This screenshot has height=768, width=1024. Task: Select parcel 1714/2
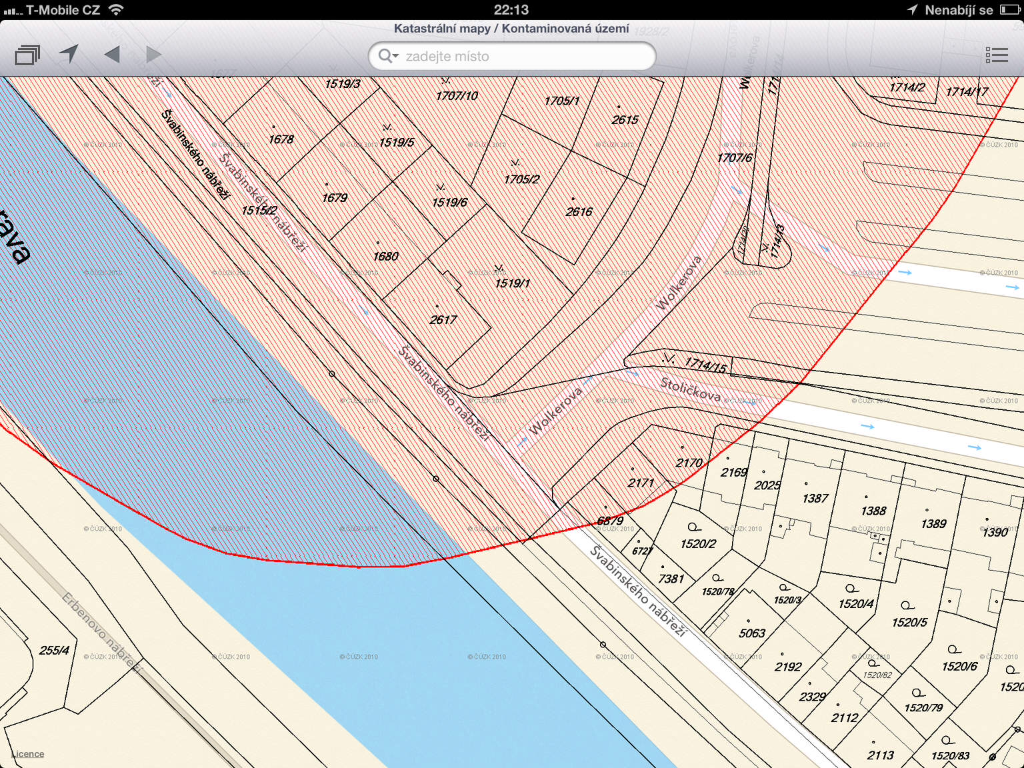[x=908, y=87]
